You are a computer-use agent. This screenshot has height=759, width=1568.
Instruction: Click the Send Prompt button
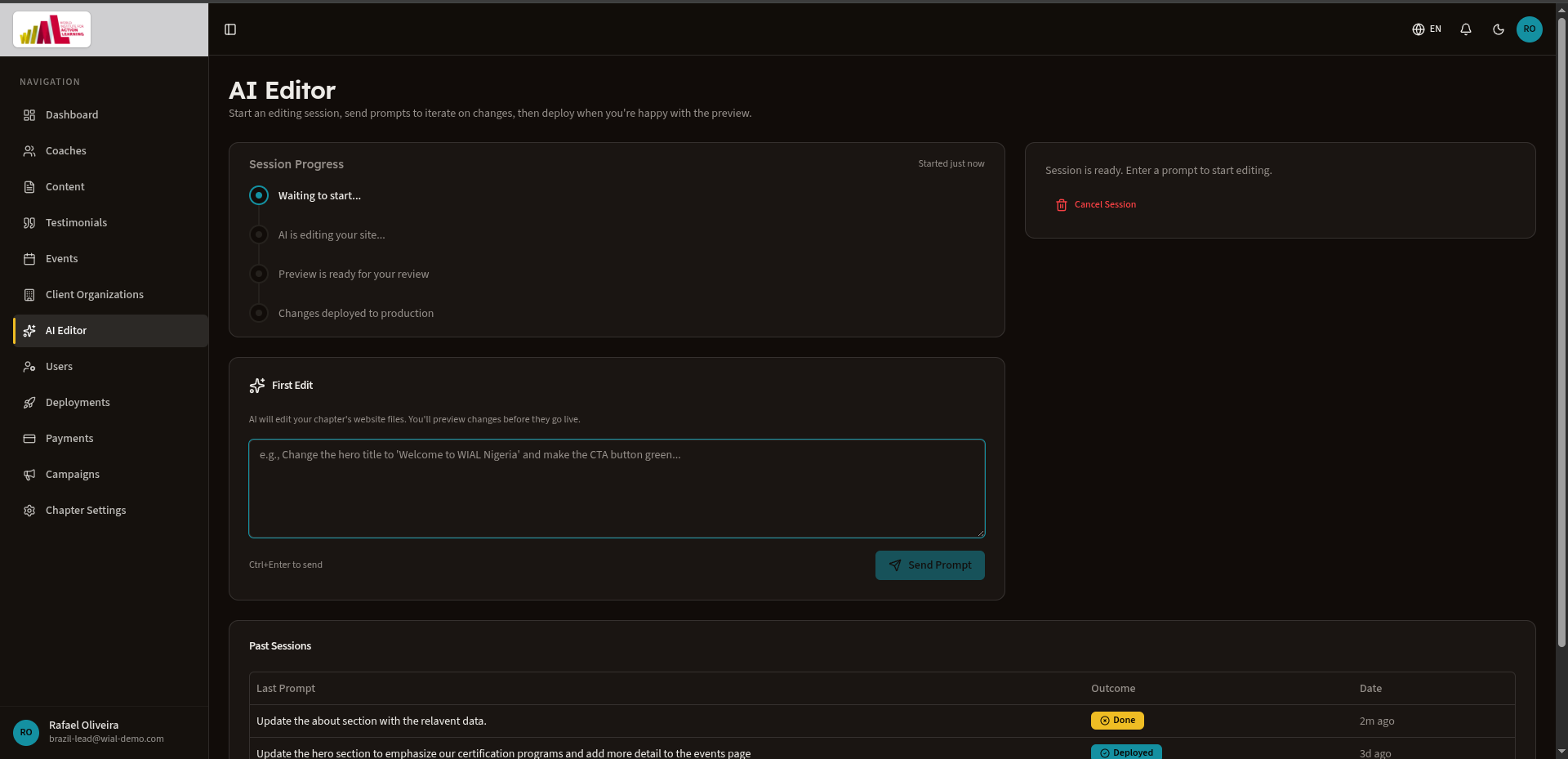tap(930, 565)
